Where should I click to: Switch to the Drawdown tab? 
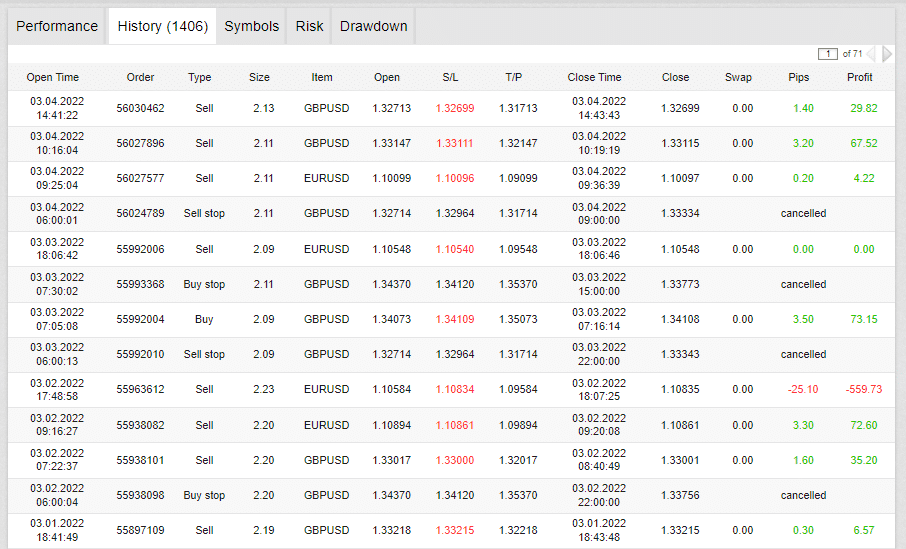coord(373,26)
